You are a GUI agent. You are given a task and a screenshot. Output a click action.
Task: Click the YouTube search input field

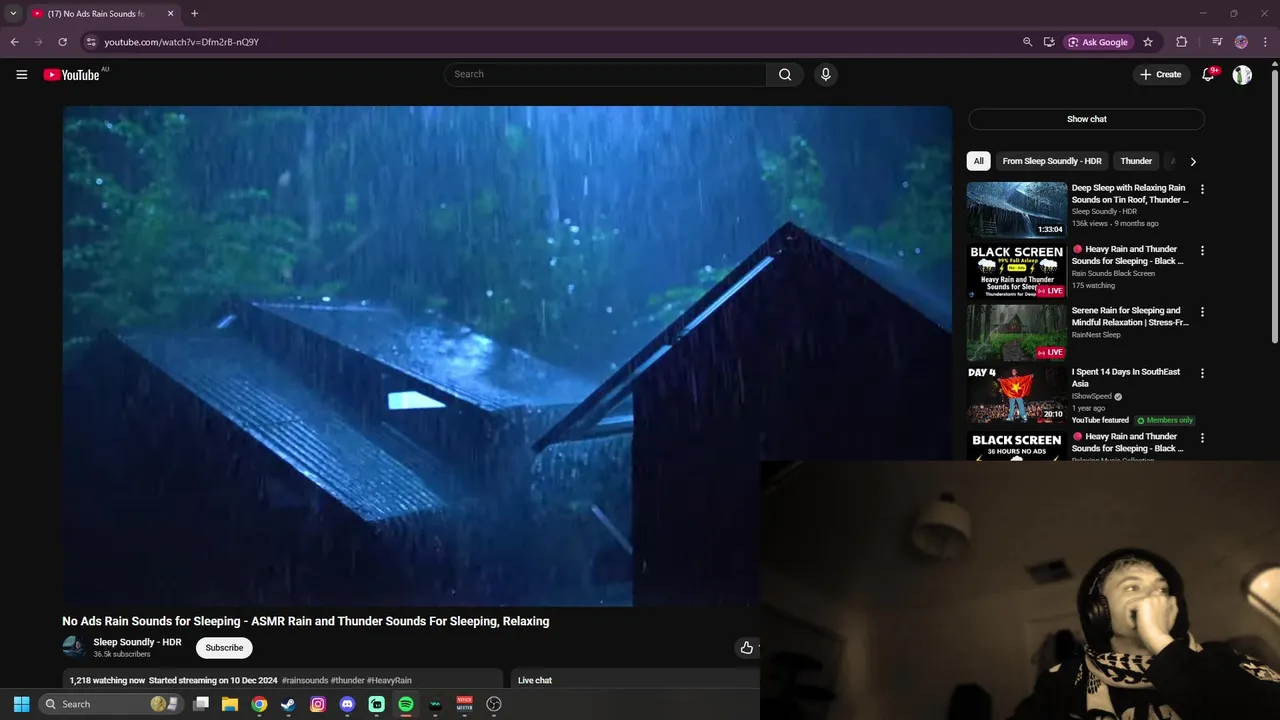click(605, 74)
